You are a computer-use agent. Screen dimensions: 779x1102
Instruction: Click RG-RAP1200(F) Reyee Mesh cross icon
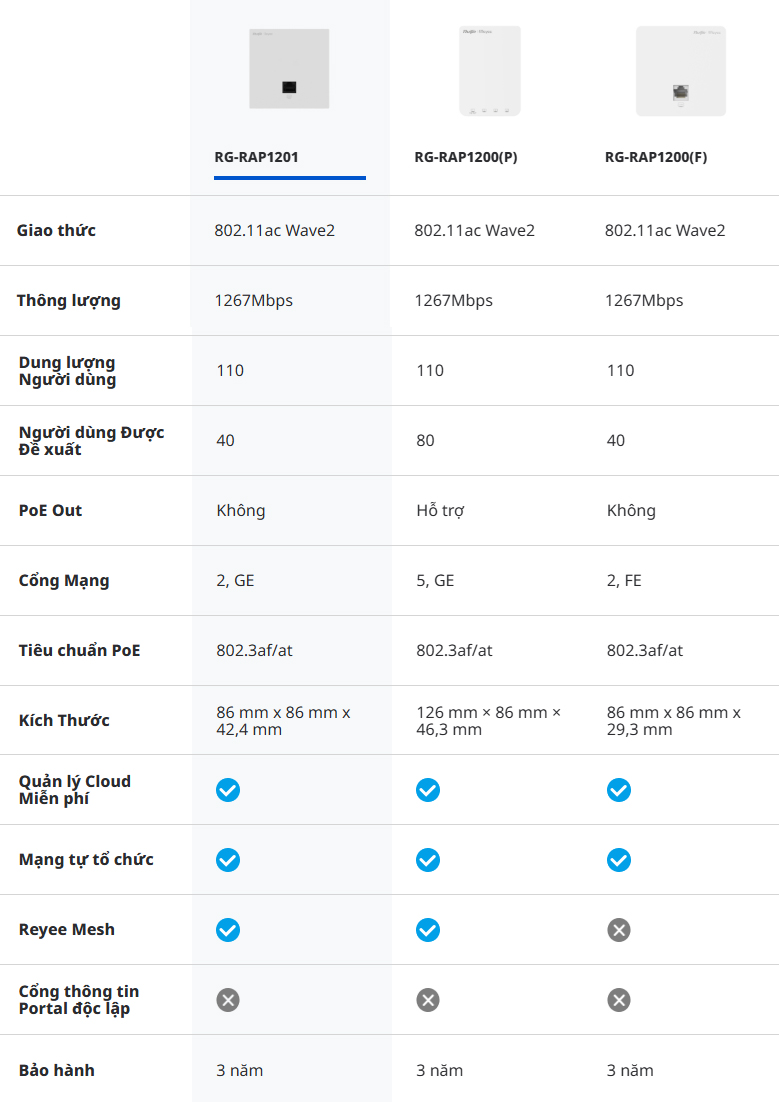pyautogui.click(x=619, y=930)
